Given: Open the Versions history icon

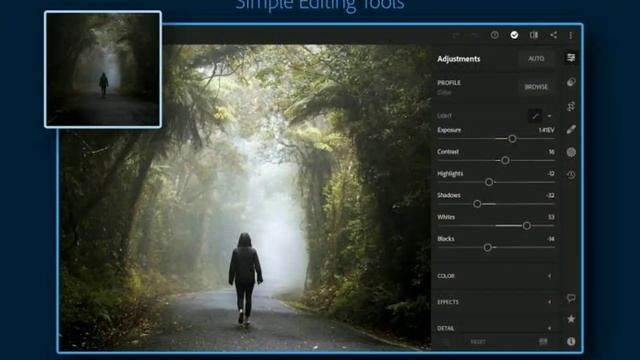Looking at the screenshot, I should [x=571, y=175].
